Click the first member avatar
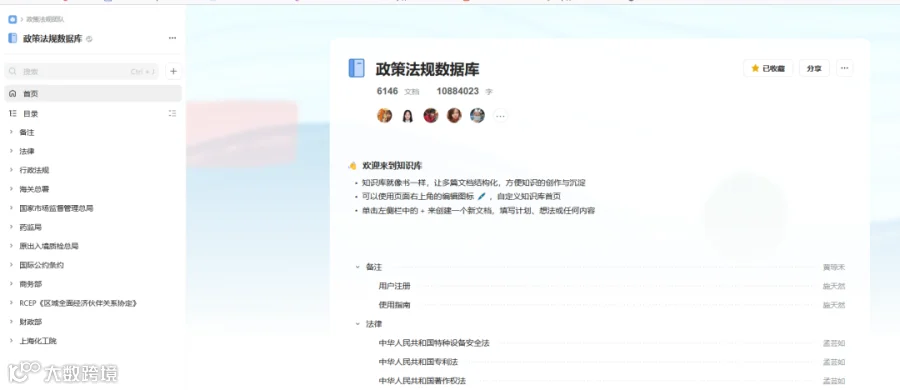This screenshot has height=390, width=900. coord(384,115)
